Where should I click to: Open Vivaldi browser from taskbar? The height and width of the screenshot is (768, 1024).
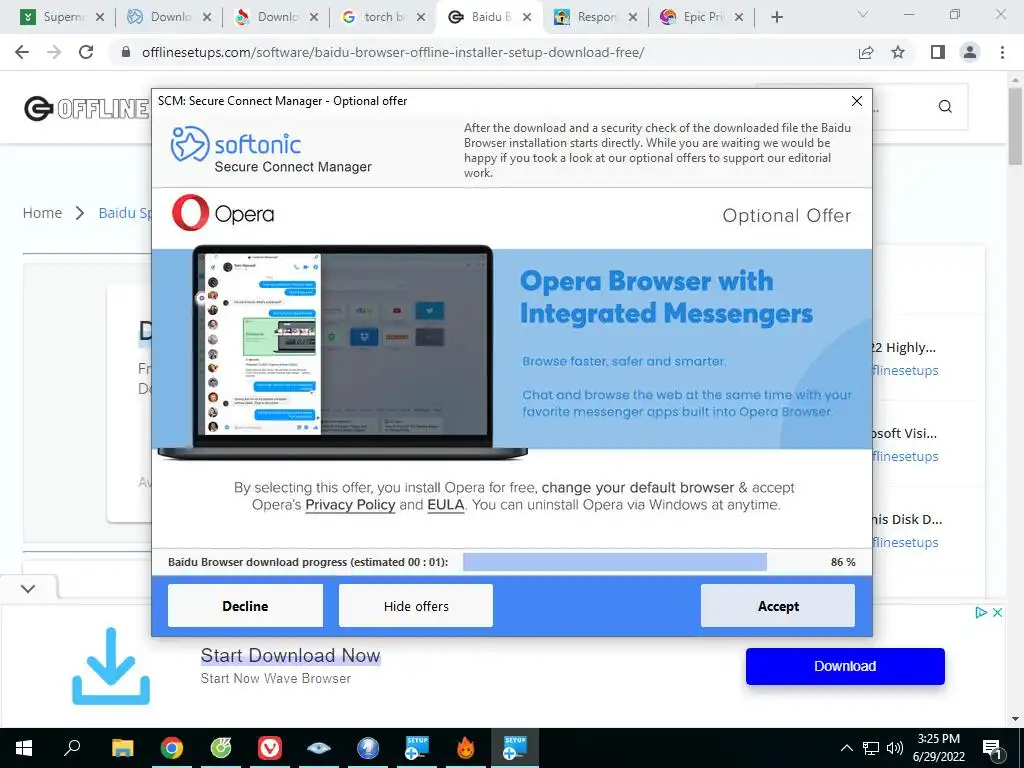point(270,748)
